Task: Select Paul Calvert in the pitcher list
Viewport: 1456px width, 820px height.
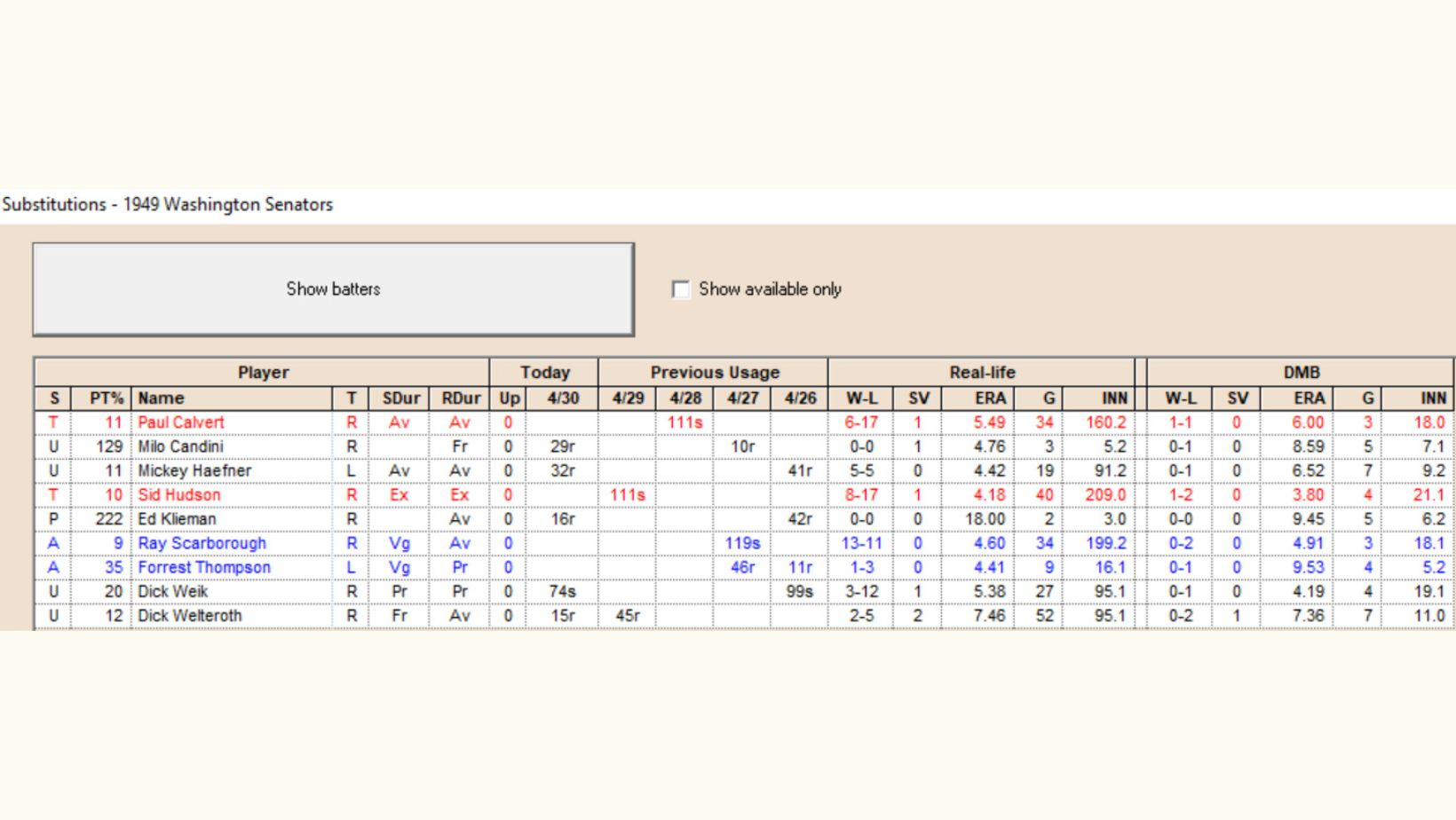Action: click(181, 422)
